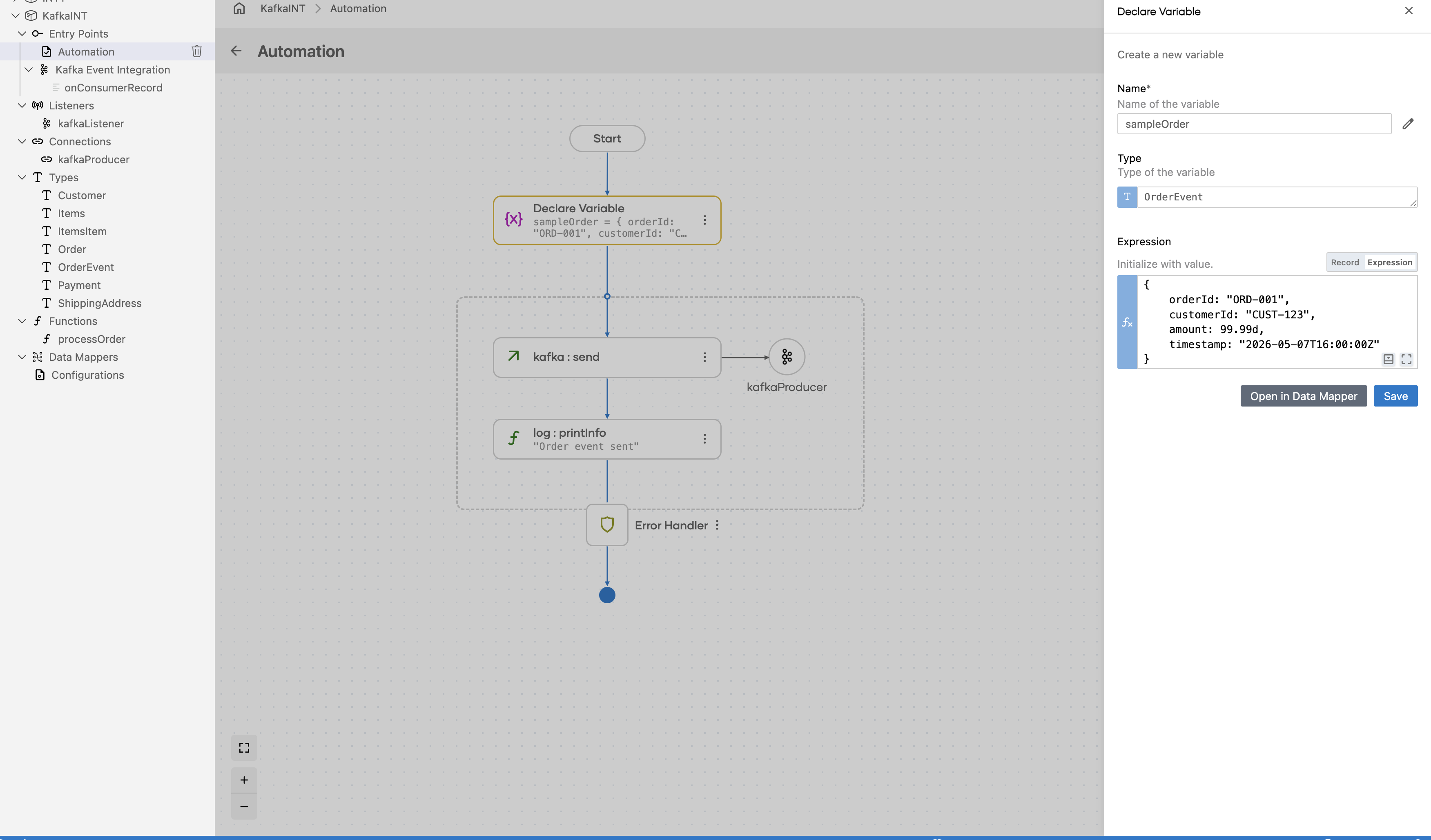1431x840 pixels.
Task: Collapse the Types section
Action: coord(22,177)
